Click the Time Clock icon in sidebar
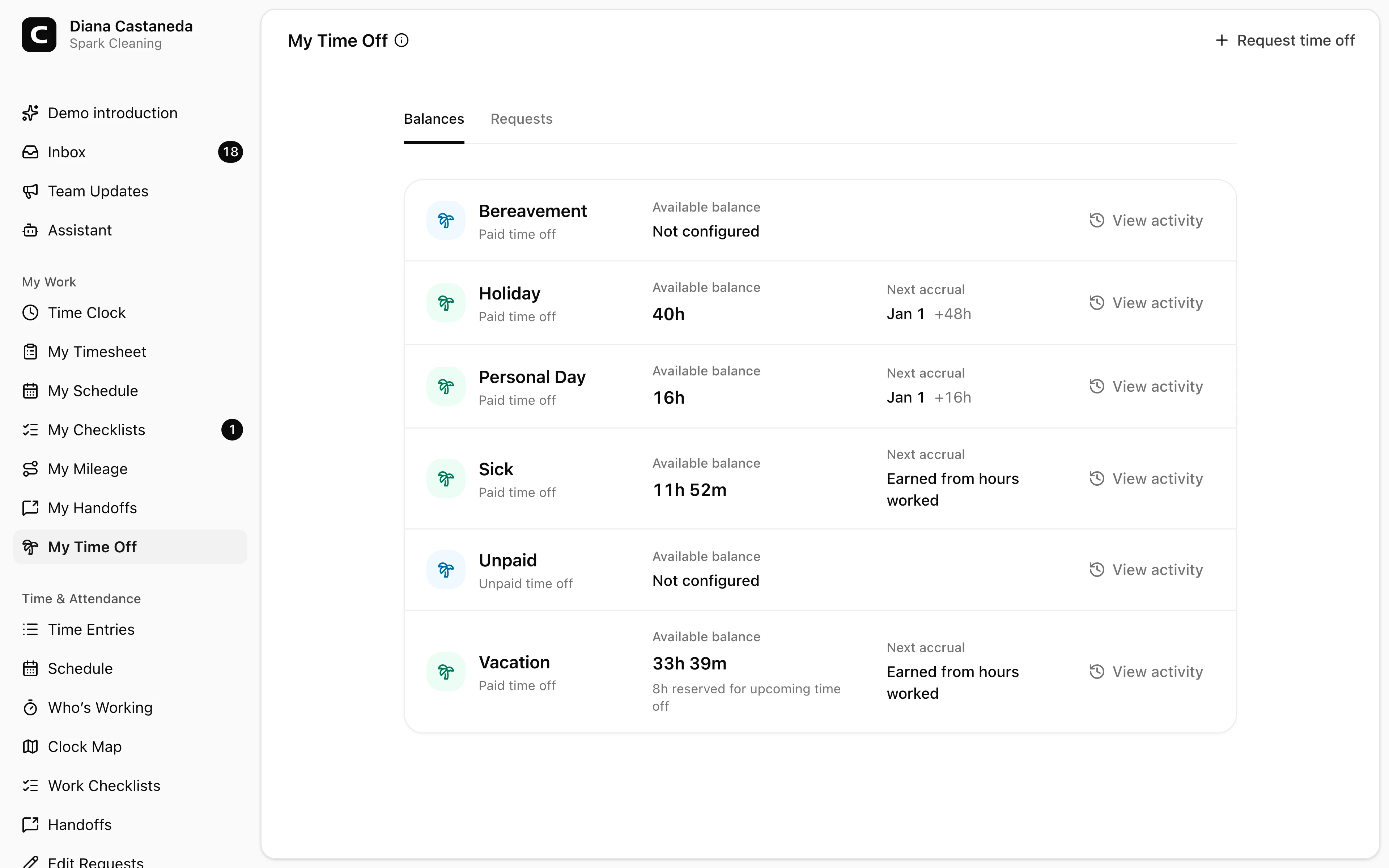The width and height of the screenshot is (1389, 868). [x=30, y=313]
